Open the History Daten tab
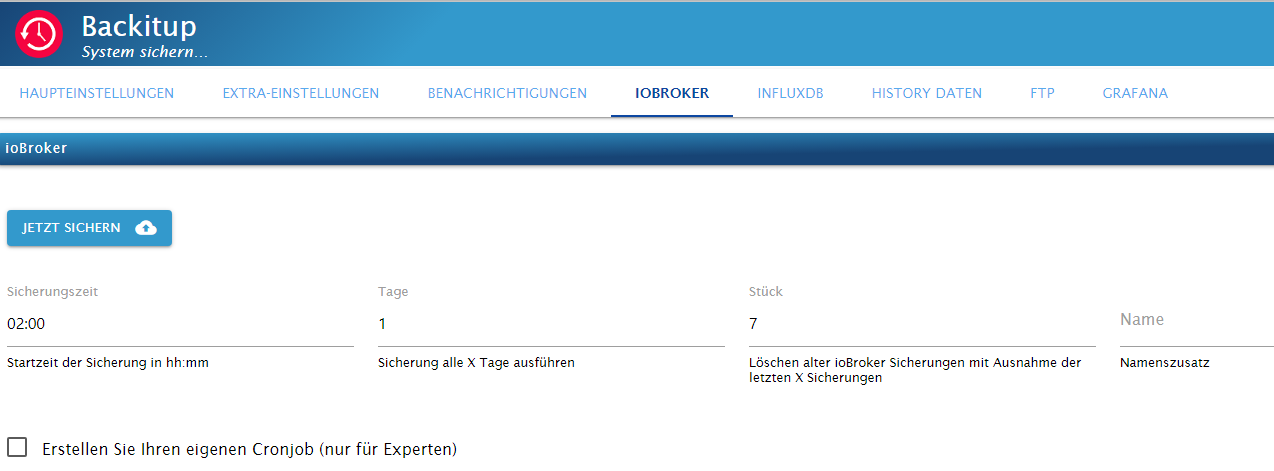This screenshot has height=471, width=1274. pyautogui.click(x=927, y=93)
